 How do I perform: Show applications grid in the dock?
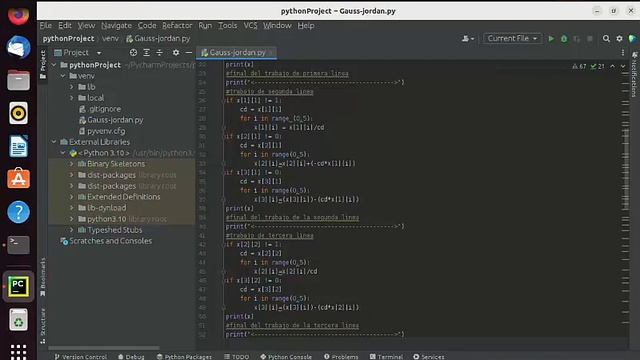pos(18,351)
